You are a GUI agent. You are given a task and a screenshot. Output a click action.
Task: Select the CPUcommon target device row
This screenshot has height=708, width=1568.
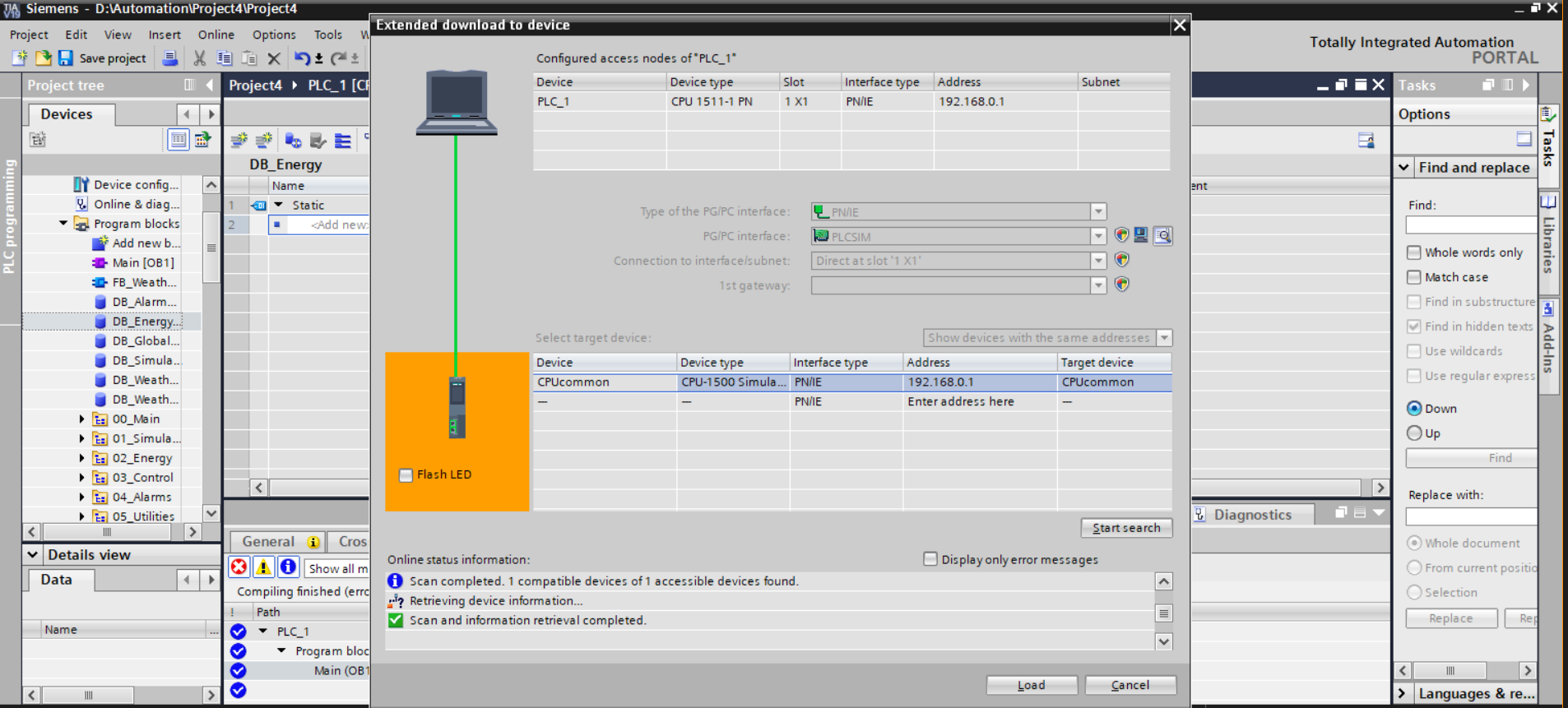[x=852, y=382]
